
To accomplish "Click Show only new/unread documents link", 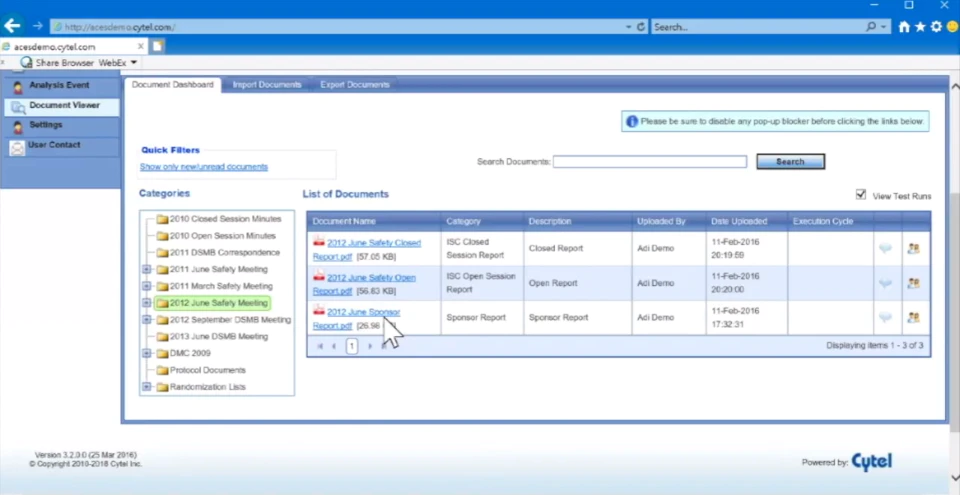I will tap(204, 167).
